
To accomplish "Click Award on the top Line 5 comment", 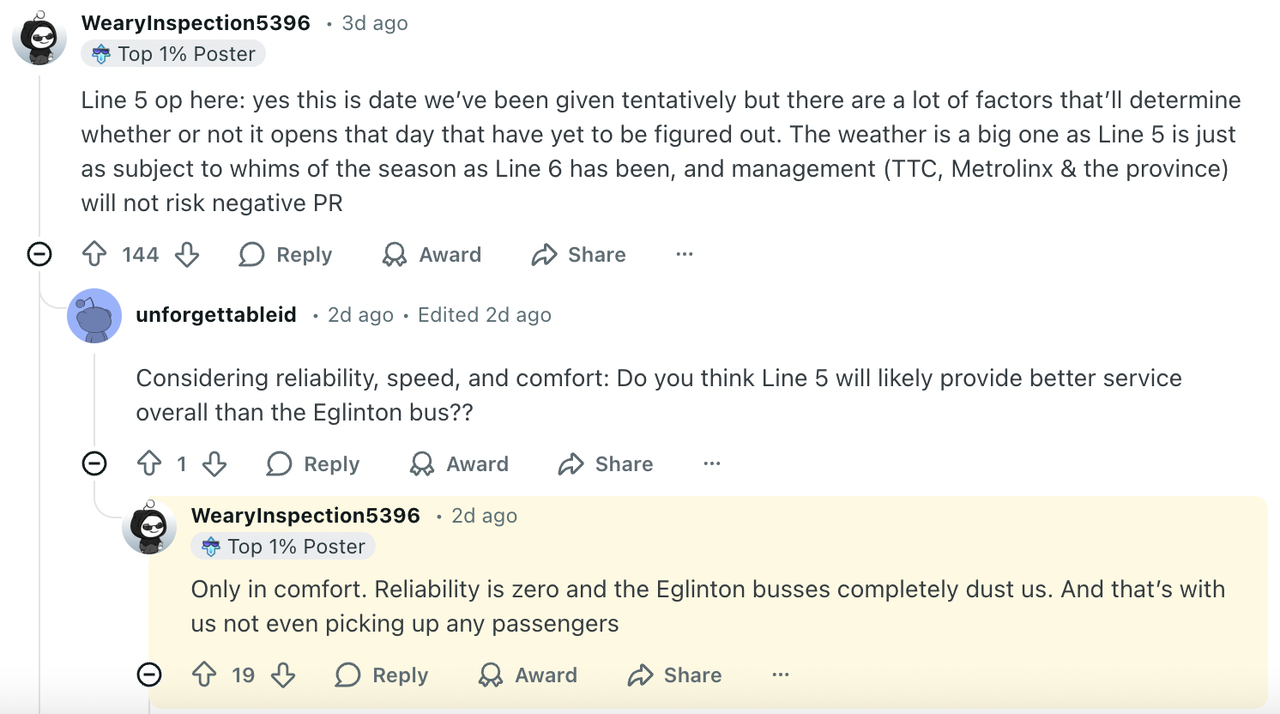I will click(x=431, y=255).
